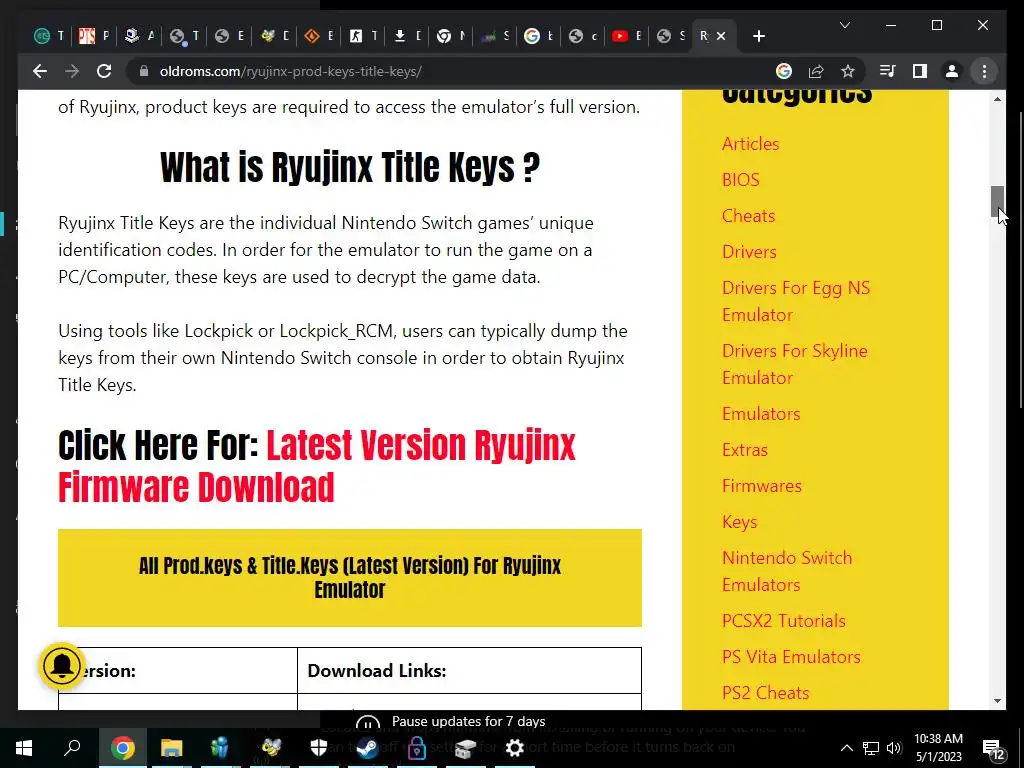The width and height of the screenshot is (1024, 768).
Task: Open File Explorer from the taskbar
Action: 171,748
